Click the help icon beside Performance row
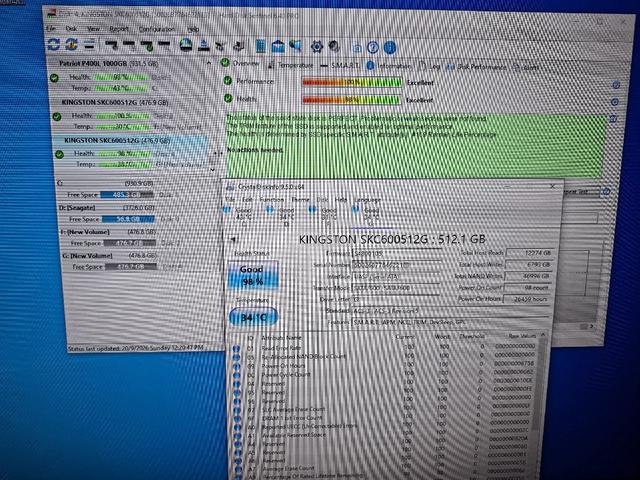 point(616,85)
